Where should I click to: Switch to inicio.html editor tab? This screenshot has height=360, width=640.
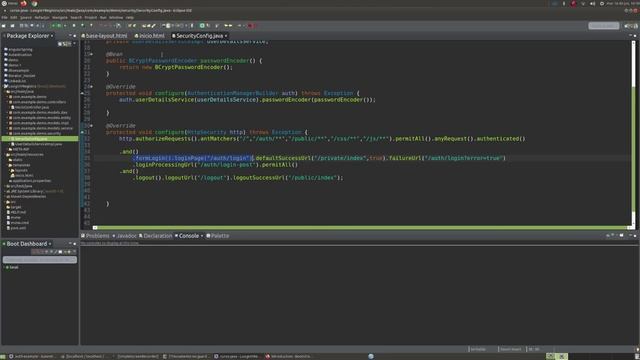point(149,36)
